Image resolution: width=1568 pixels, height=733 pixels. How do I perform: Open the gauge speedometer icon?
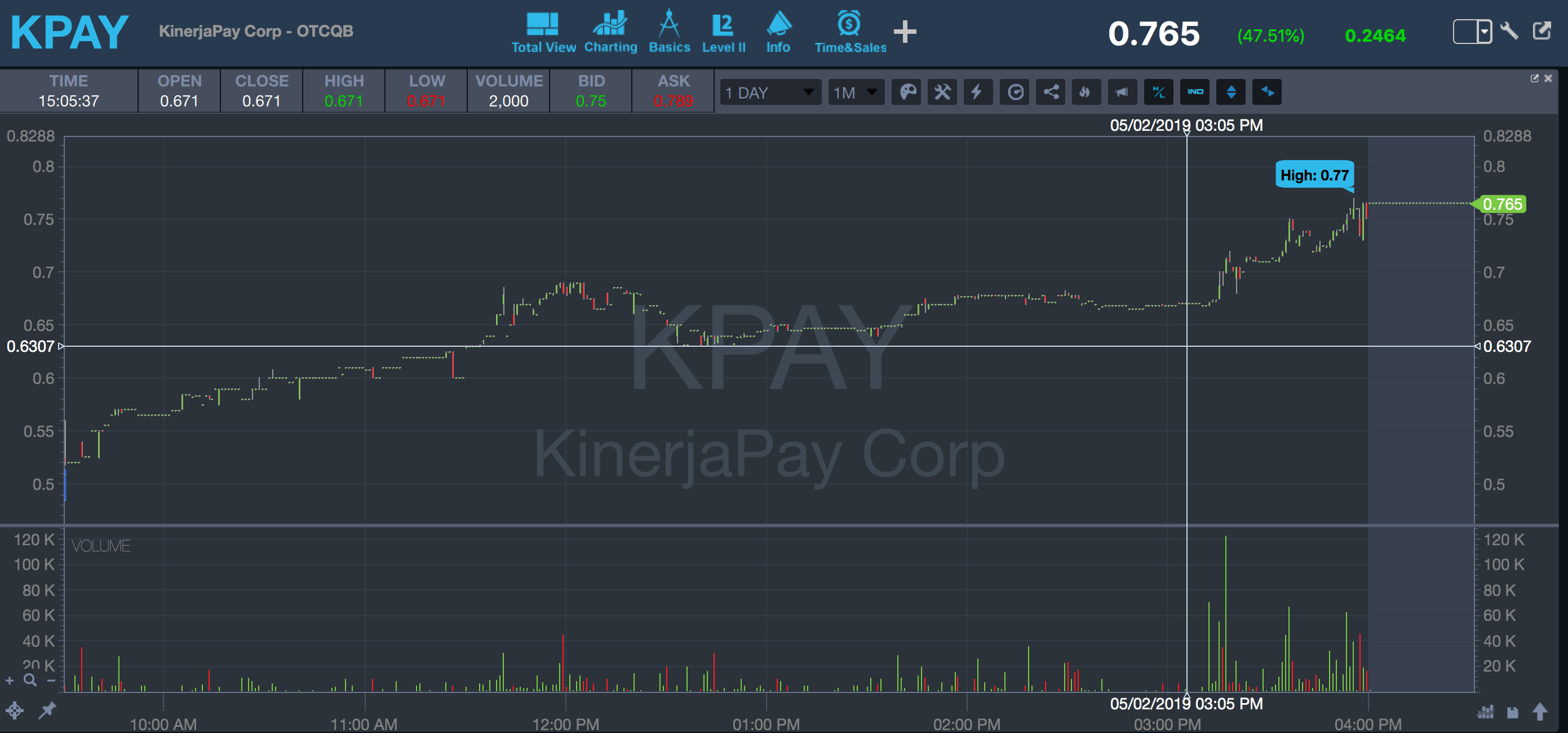pos(1015,92)
